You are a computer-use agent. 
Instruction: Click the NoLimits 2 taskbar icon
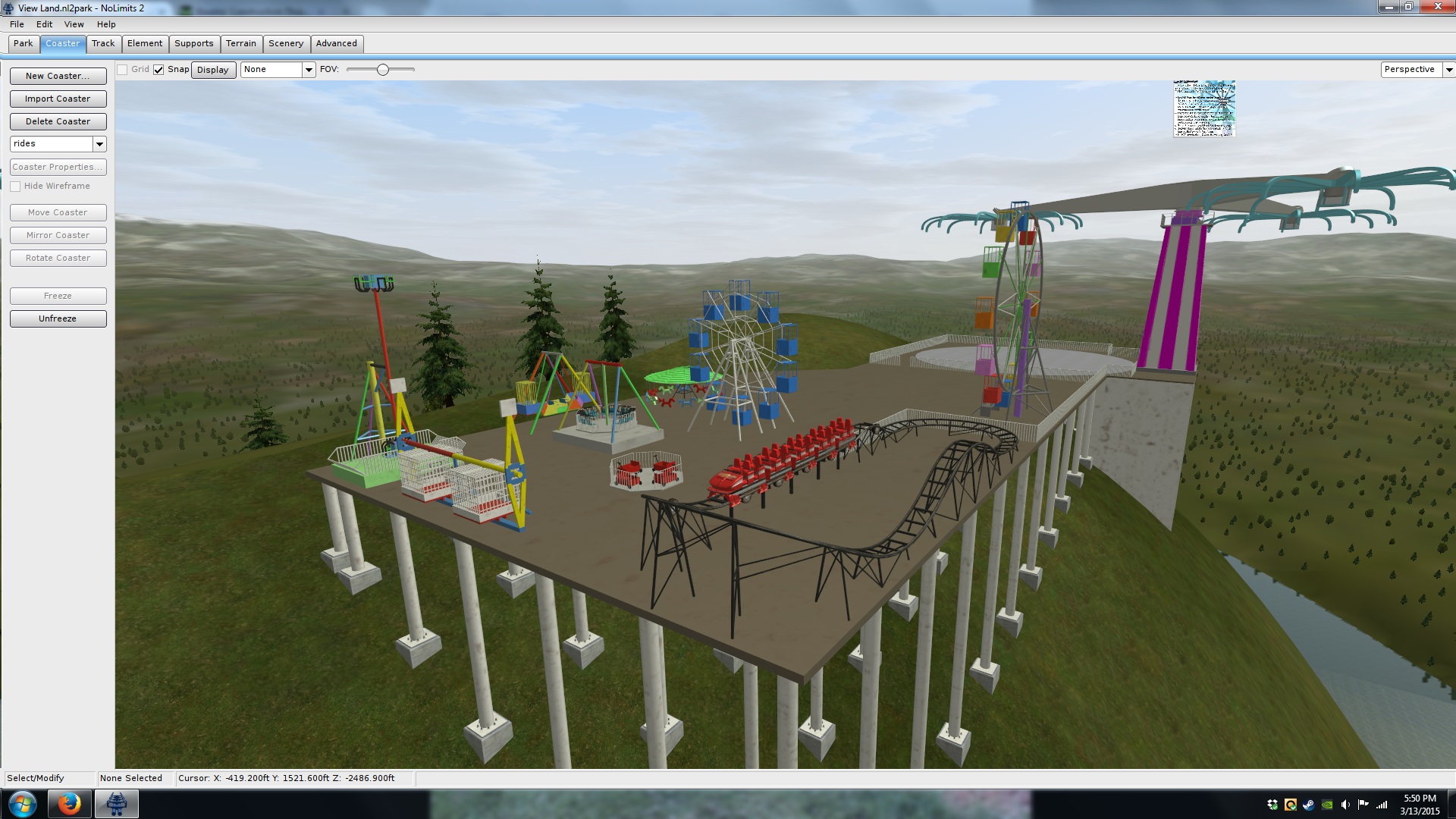116,804
